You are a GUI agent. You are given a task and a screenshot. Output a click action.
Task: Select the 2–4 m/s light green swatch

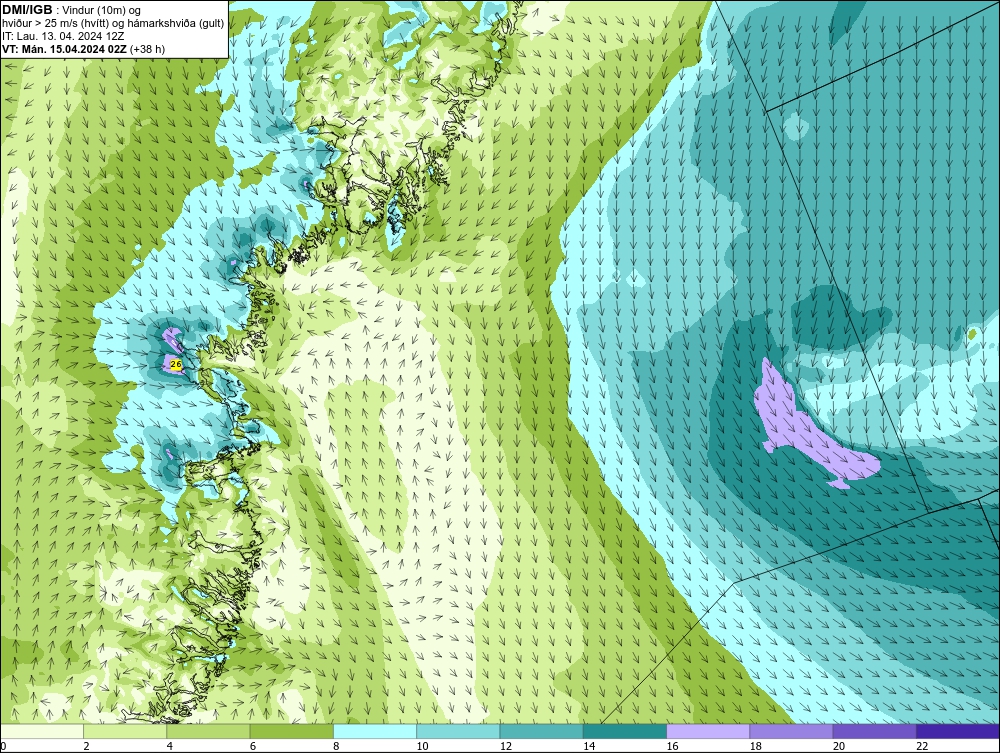(x=125, y=731)
